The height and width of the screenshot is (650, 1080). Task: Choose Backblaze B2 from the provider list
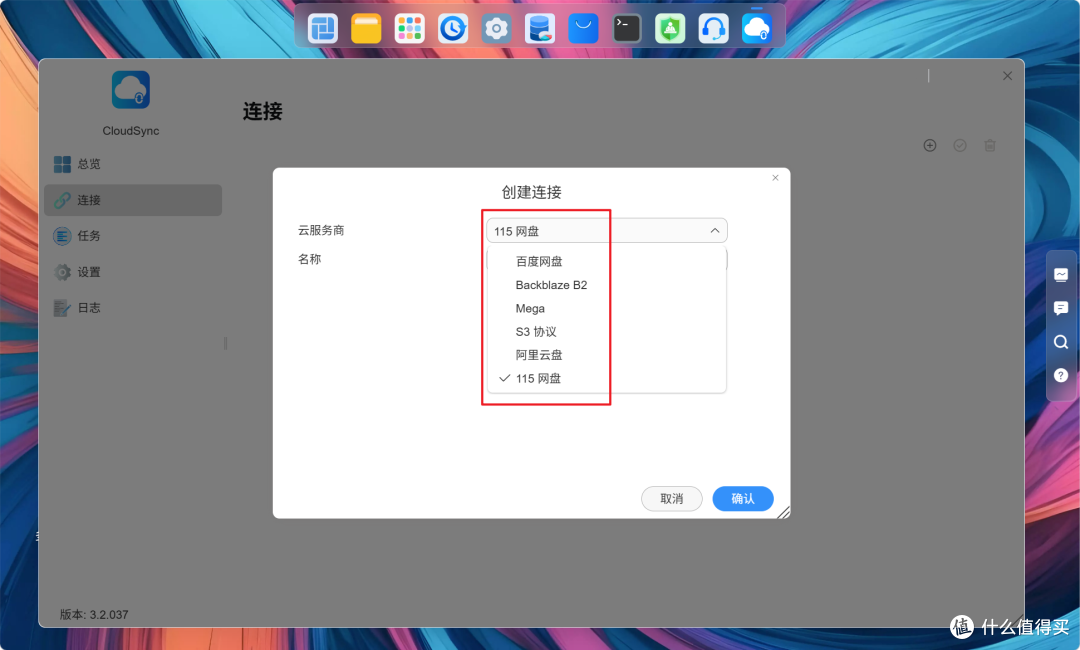tap(607, 285)
